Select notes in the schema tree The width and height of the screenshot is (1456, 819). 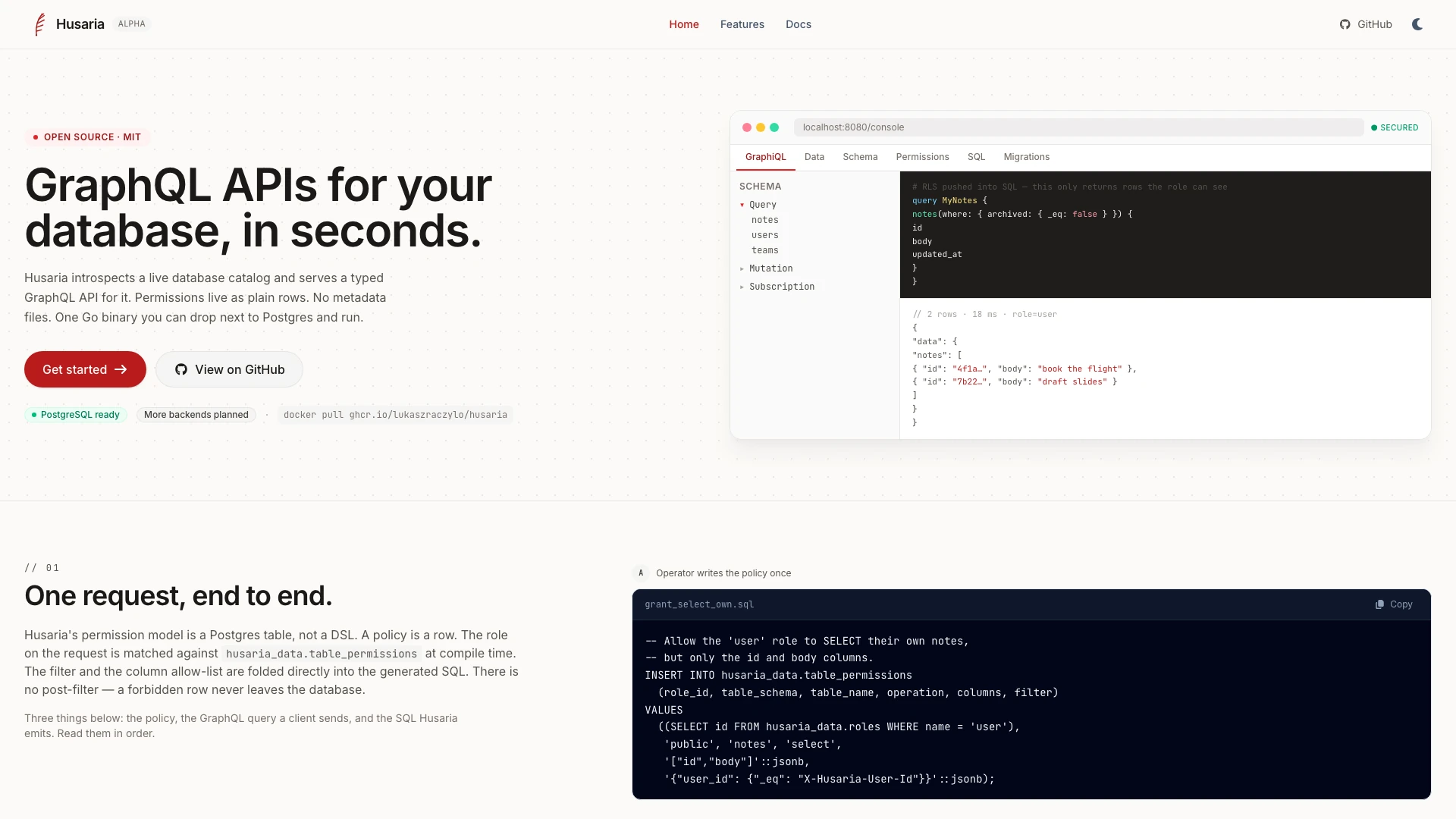click(765, 220)
